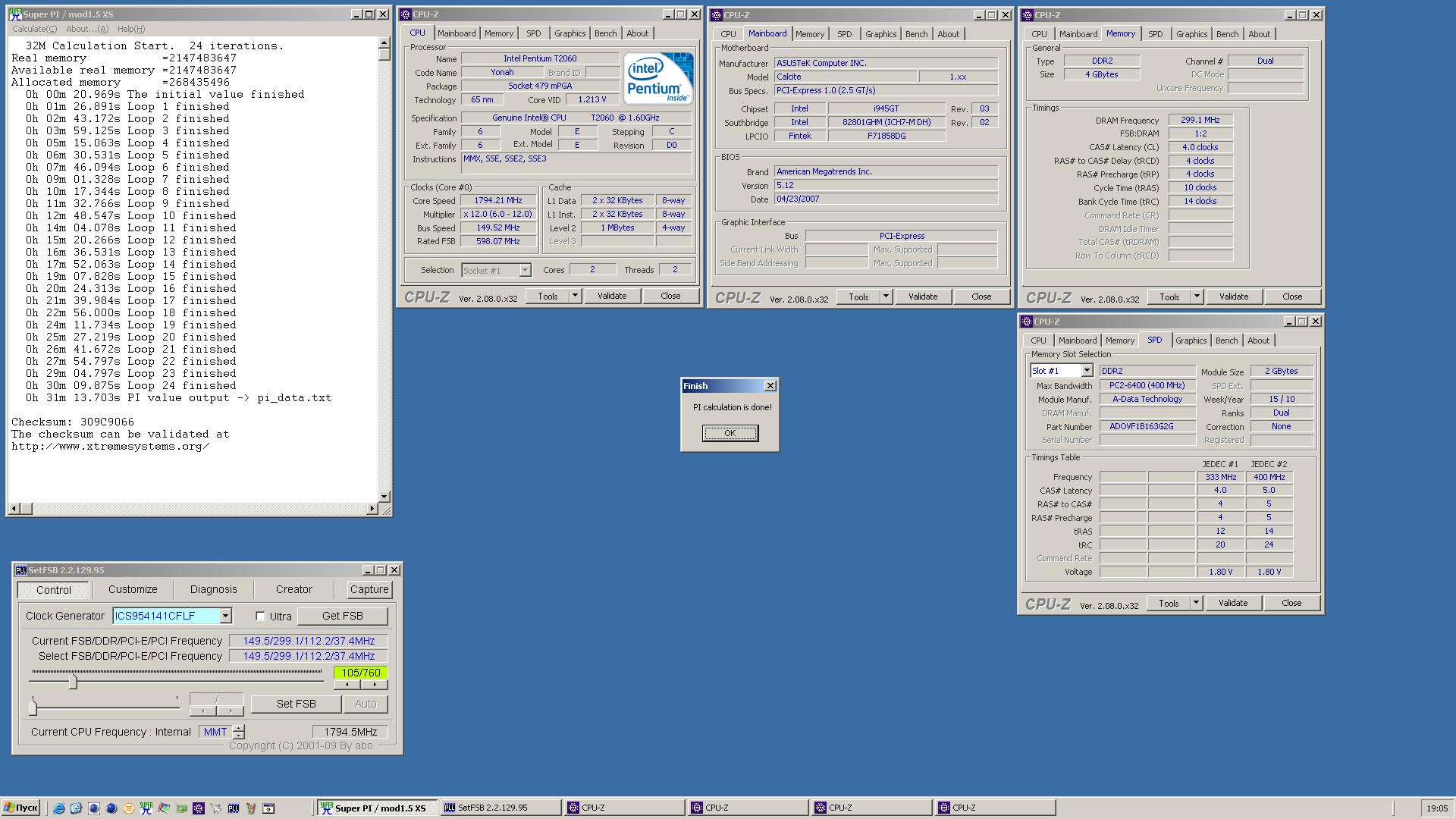
Task: Click Validate in the SPD window
Action: click(1233, 603)
